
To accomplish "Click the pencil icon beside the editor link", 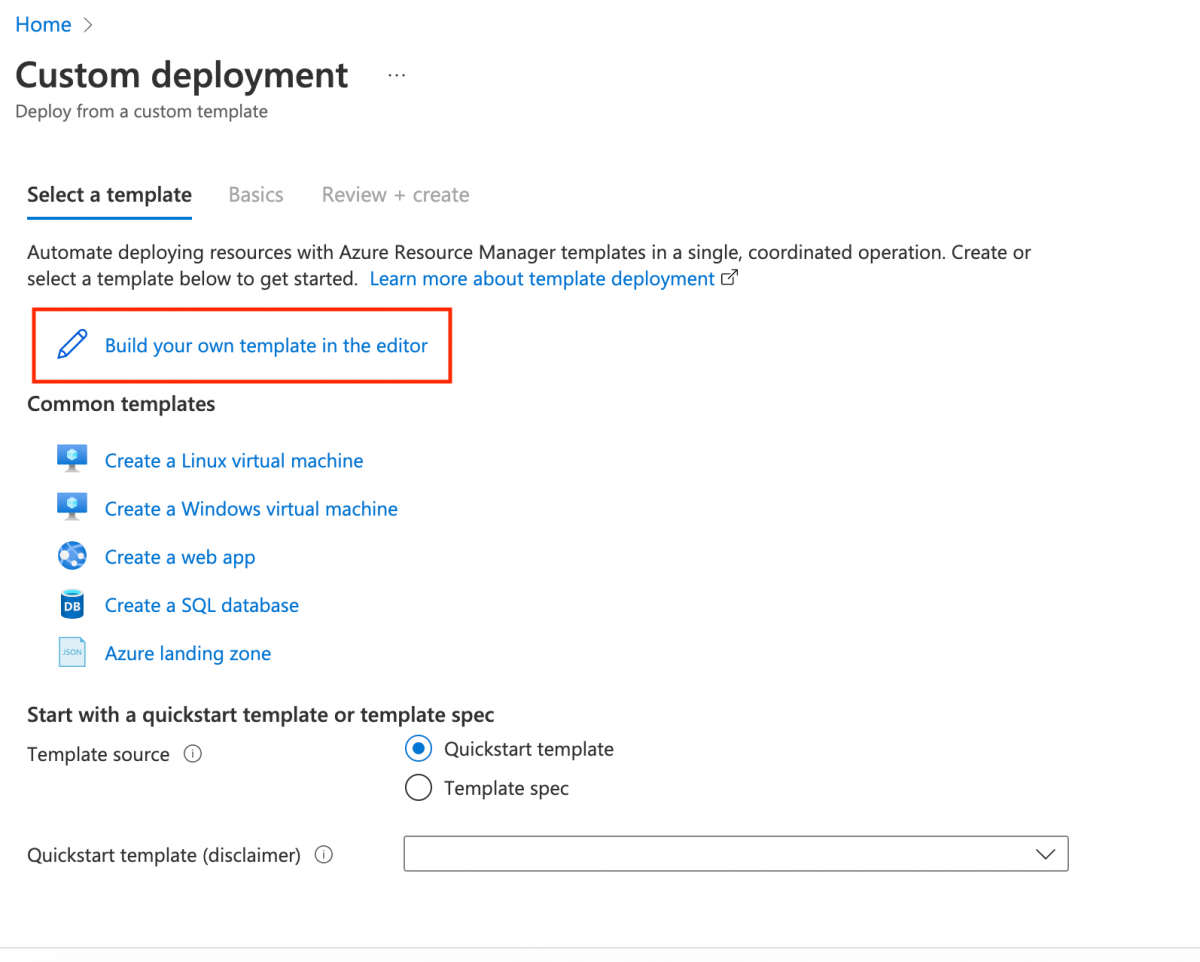I will (x=72, y=344).
